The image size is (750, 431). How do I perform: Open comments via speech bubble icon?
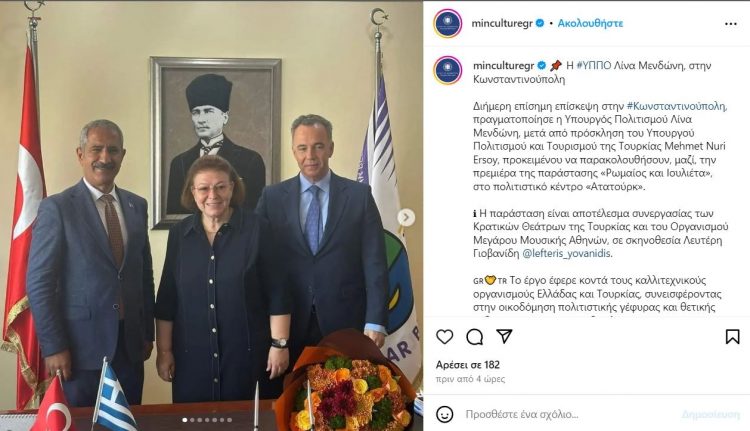(x=474, y=337)
